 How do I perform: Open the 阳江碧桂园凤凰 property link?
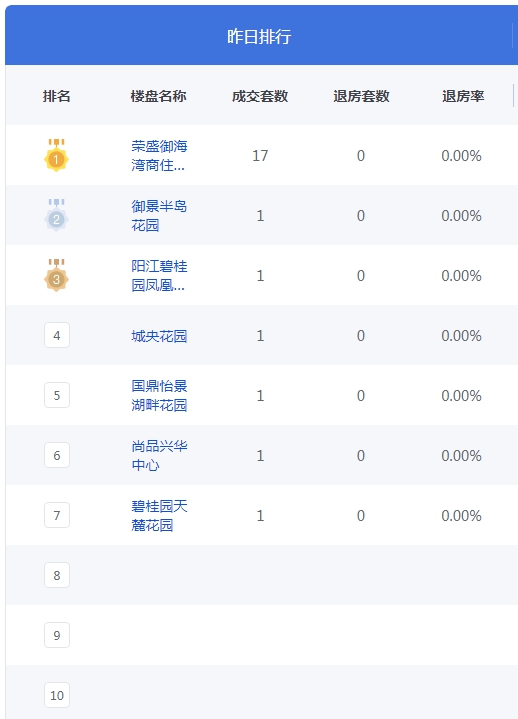[159, 276]
